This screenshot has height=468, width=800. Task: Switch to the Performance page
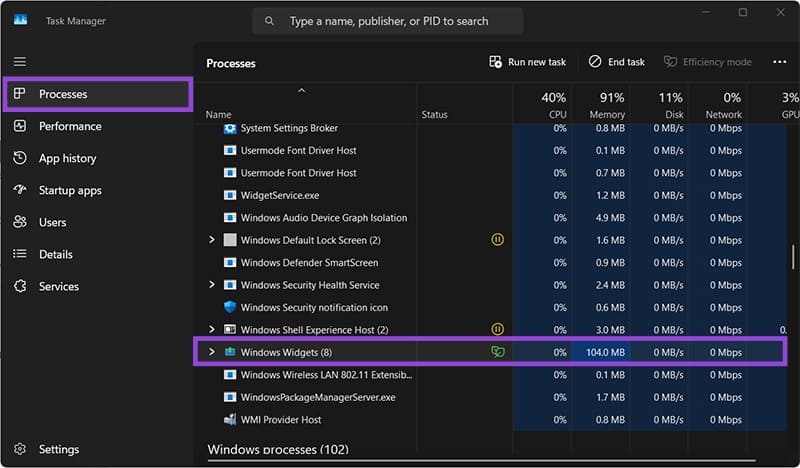tap(98, 126)
